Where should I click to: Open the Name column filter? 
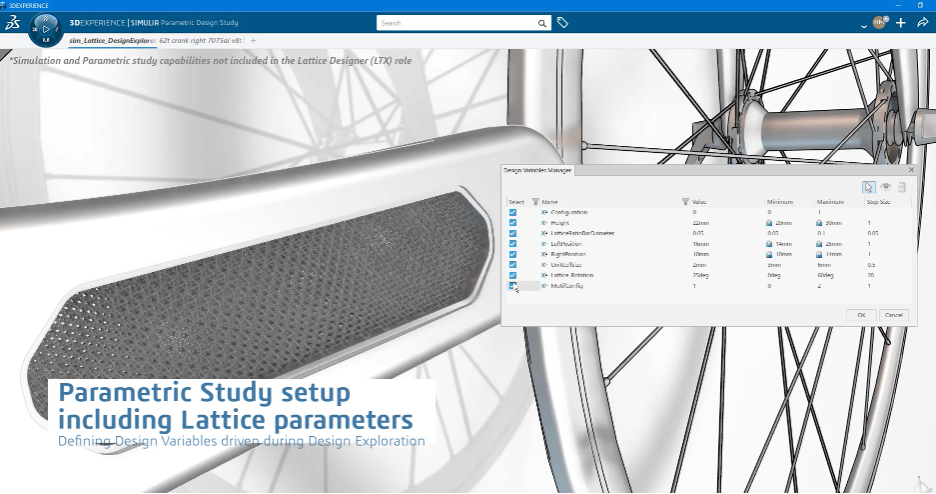pos(535,202)
